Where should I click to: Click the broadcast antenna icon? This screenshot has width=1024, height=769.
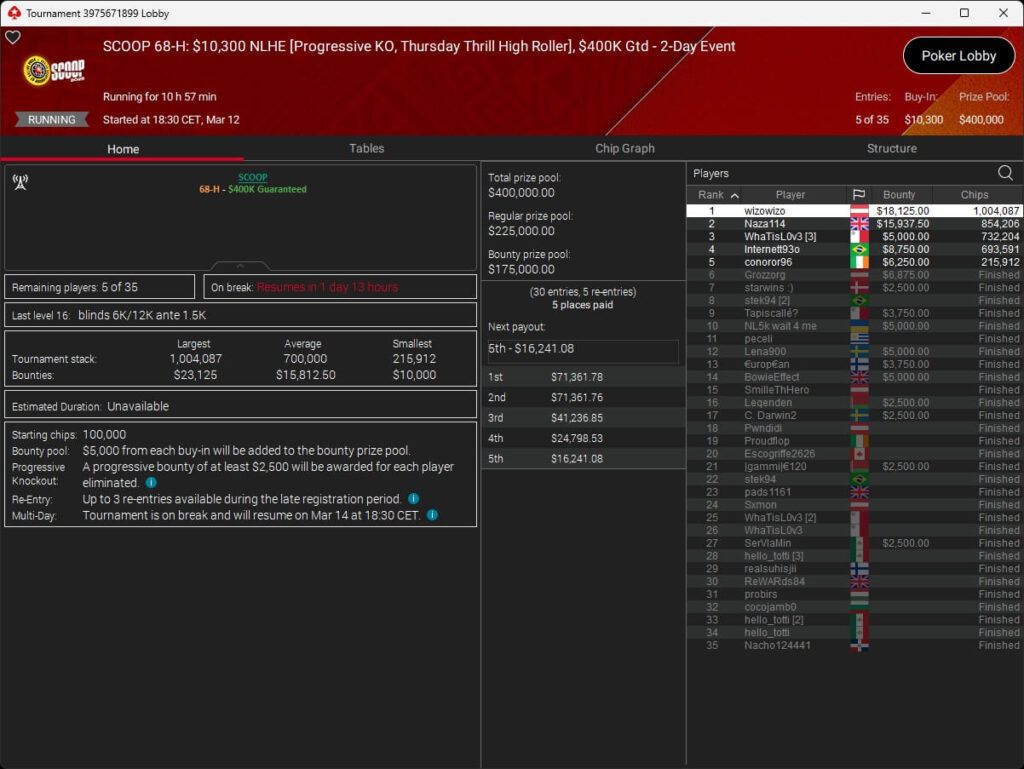20,182
